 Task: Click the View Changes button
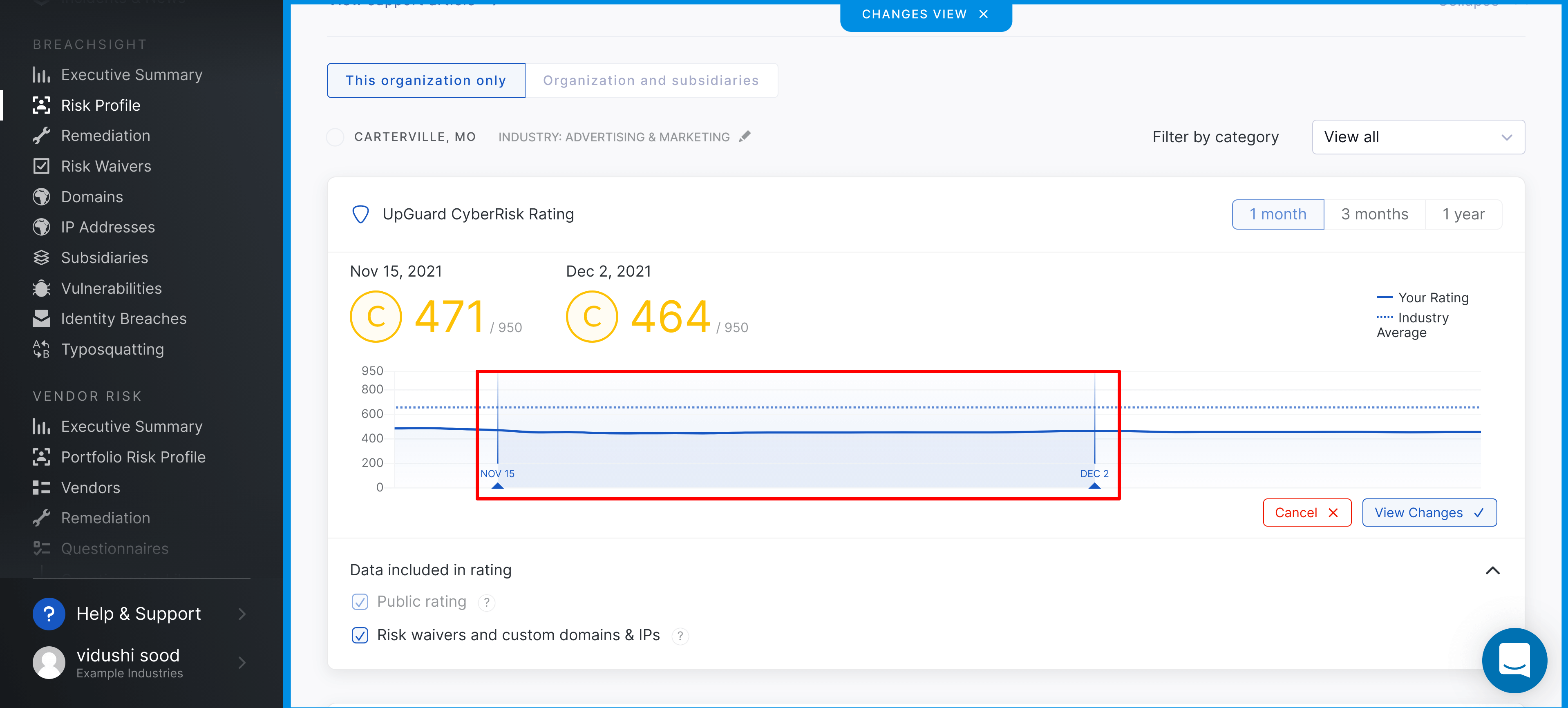[1429, 513]
